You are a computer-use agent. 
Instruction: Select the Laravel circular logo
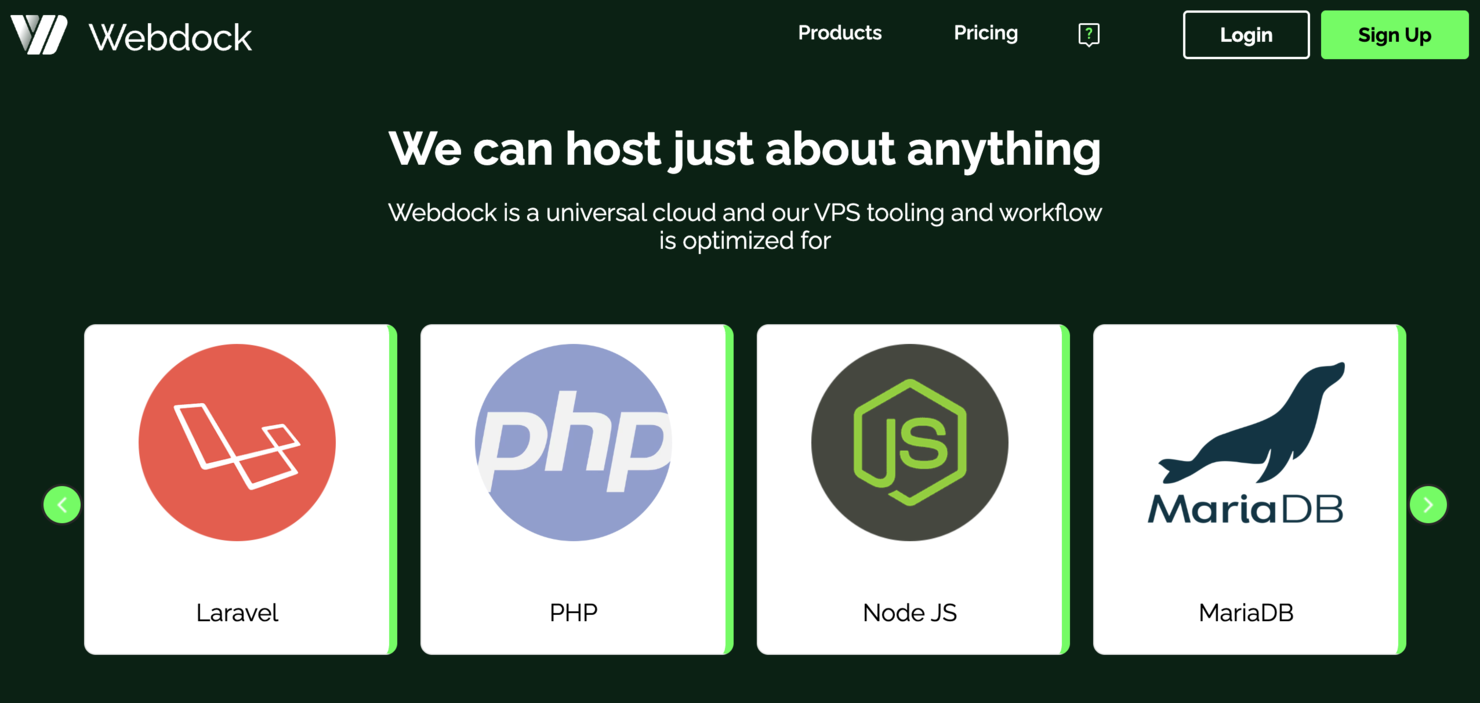pos(237,443)
